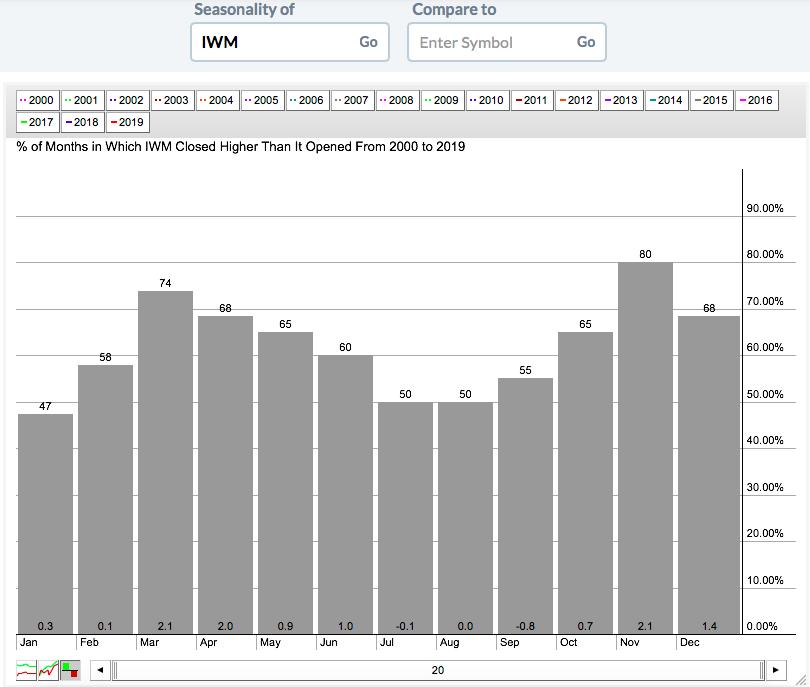Viewport: 810px width, 687px height.
Task: Click the Sep month axis label
Action: point(509,642)
